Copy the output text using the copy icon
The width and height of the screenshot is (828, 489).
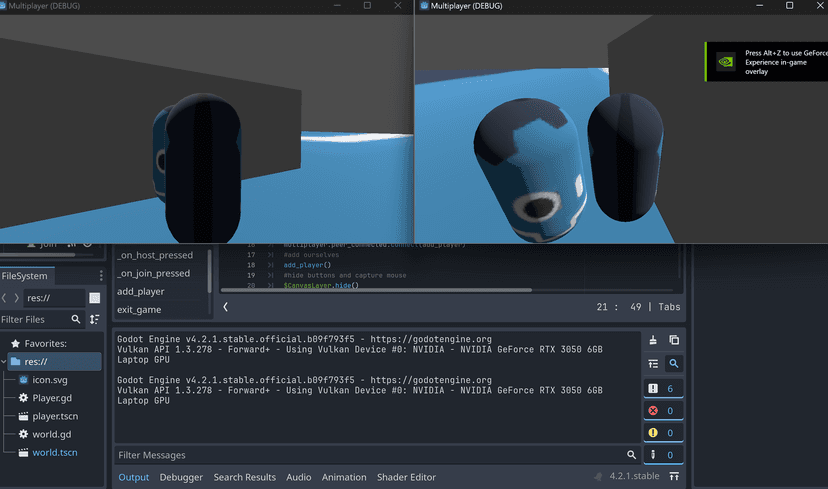(x=674, y=340)
